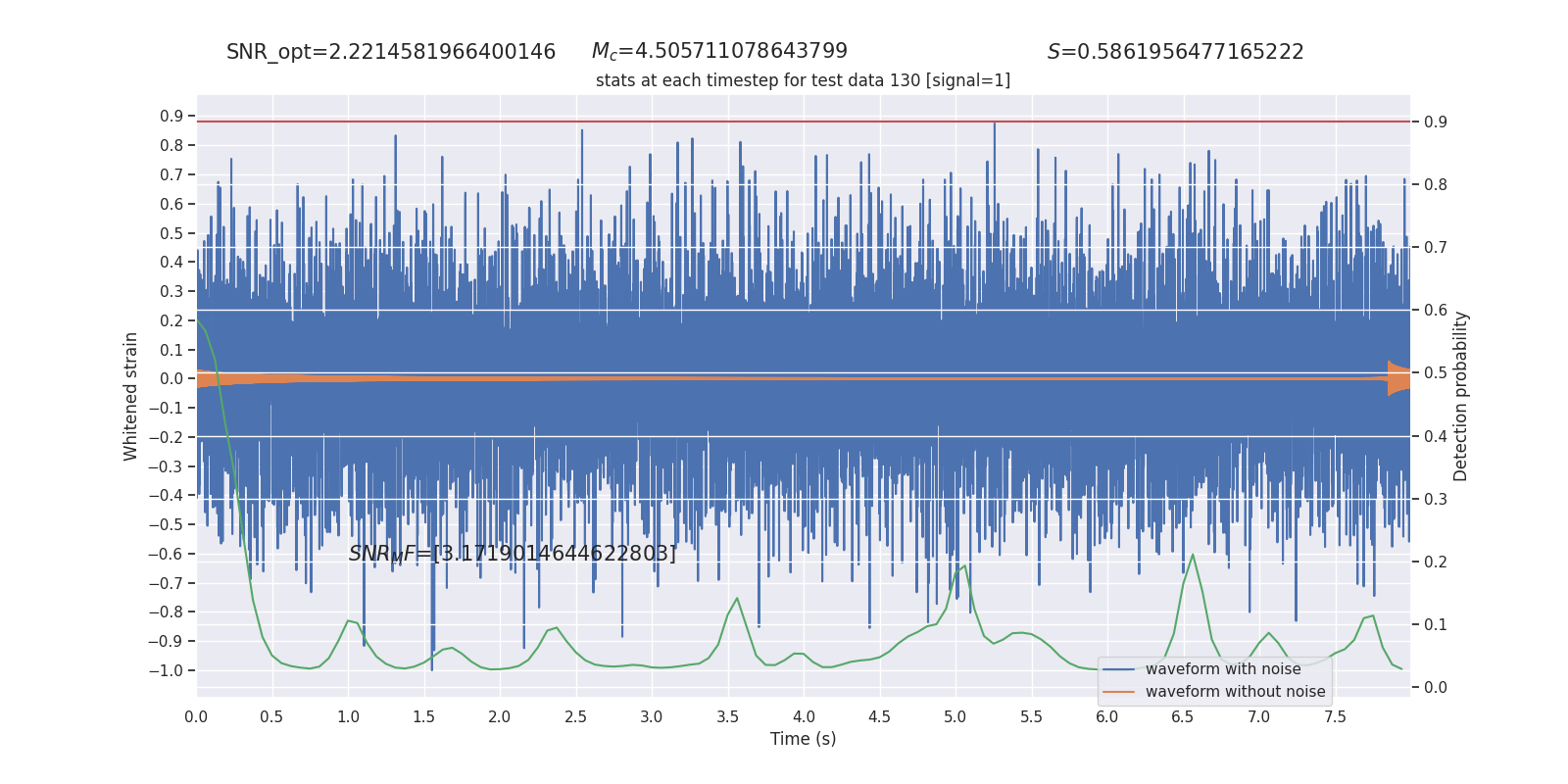Viewport: 1568px width, 784px height.
Task: Click the plot title for test data 130
Action: [x=803, y=80]
